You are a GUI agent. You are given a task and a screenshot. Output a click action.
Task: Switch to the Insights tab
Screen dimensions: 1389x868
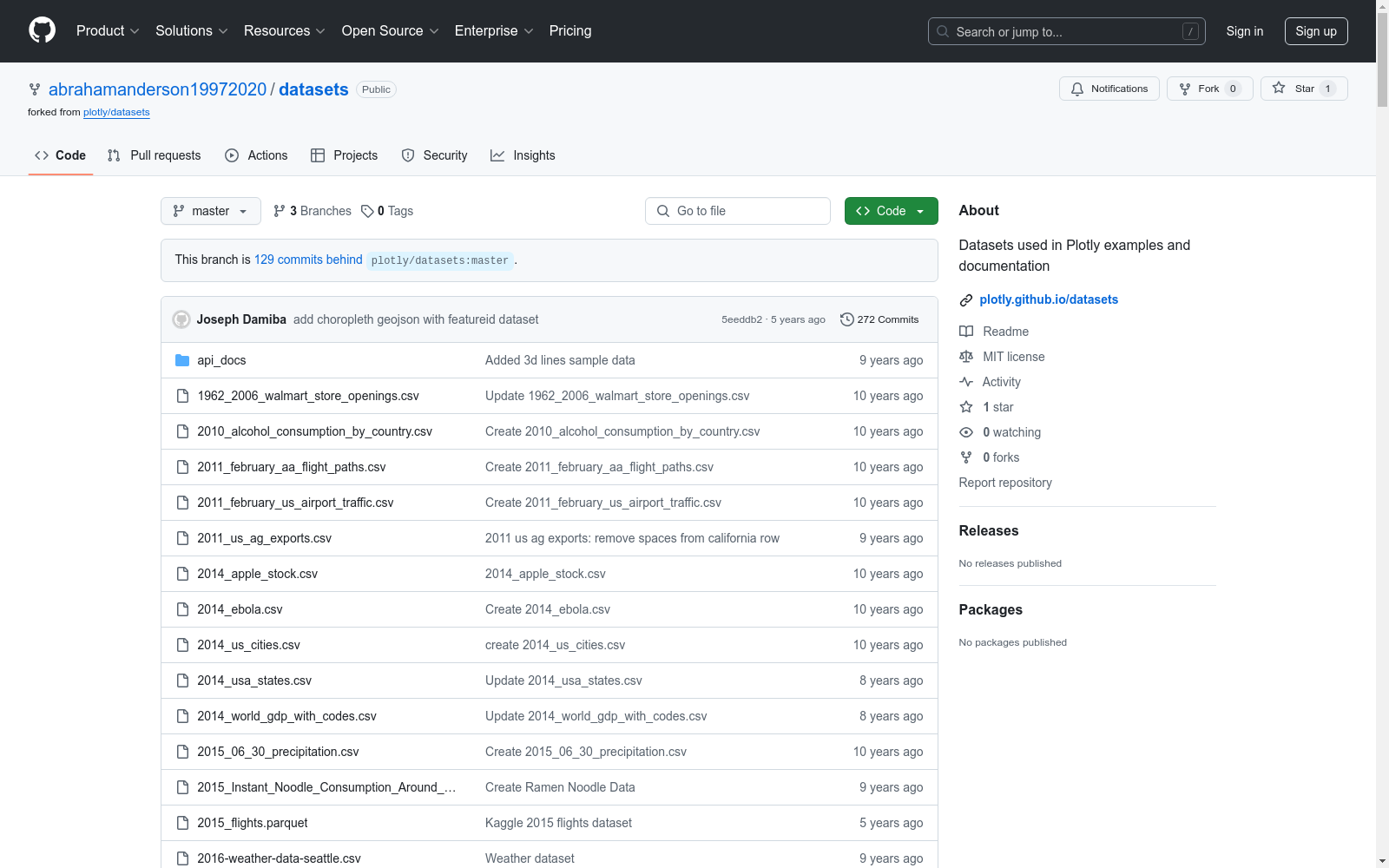pyautogui.click(x=523, y=155)
